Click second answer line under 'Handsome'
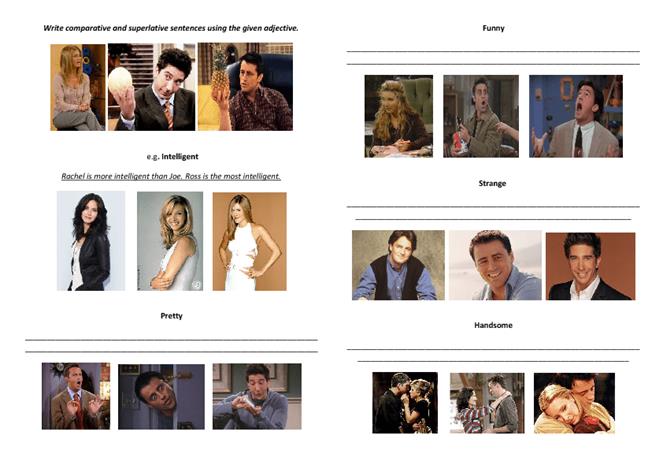 click(x=493, y=362)
